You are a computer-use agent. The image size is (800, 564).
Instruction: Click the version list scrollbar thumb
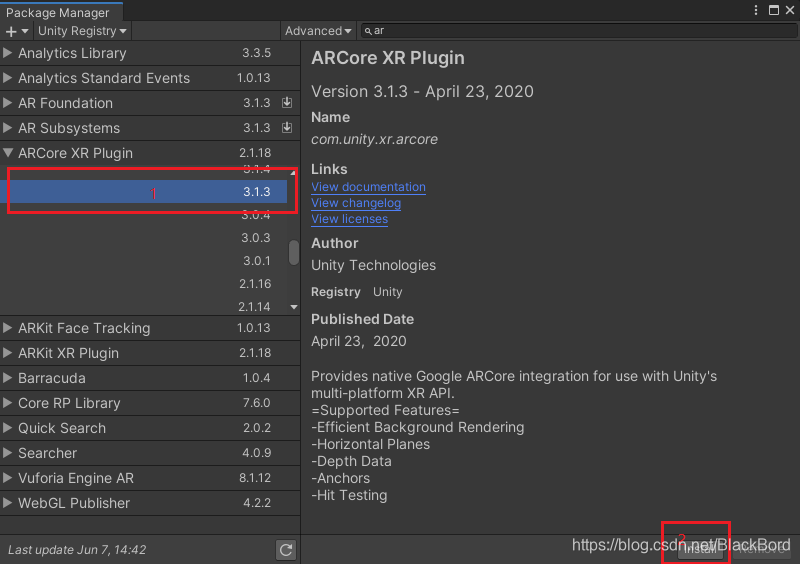coord(294,252)
